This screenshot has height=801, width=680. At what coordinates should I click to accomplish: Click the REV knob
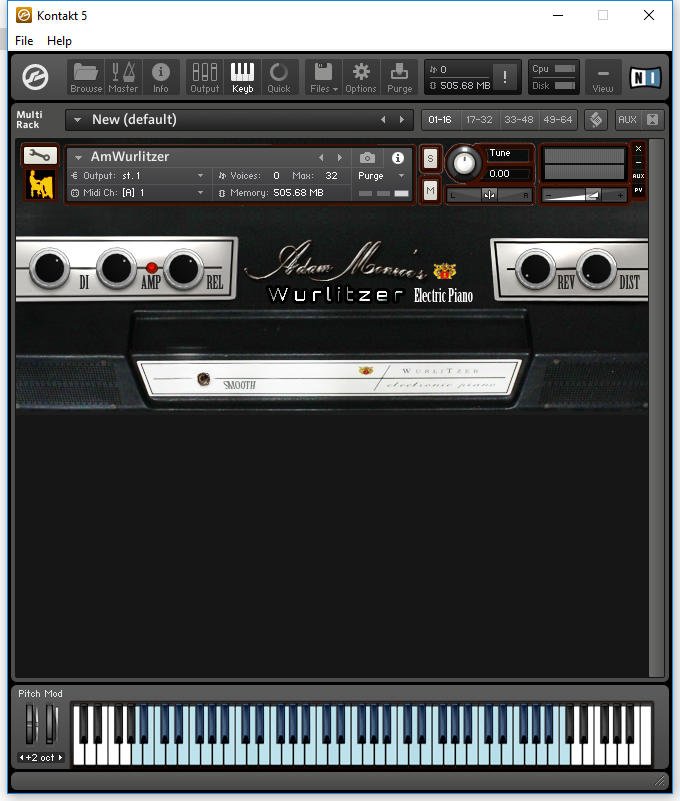[535, 268]
